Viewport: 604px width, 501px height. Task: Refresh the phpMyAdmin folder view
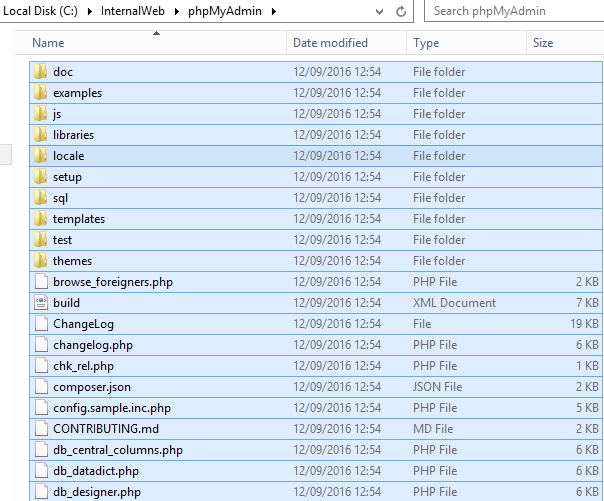click(401, 11)
